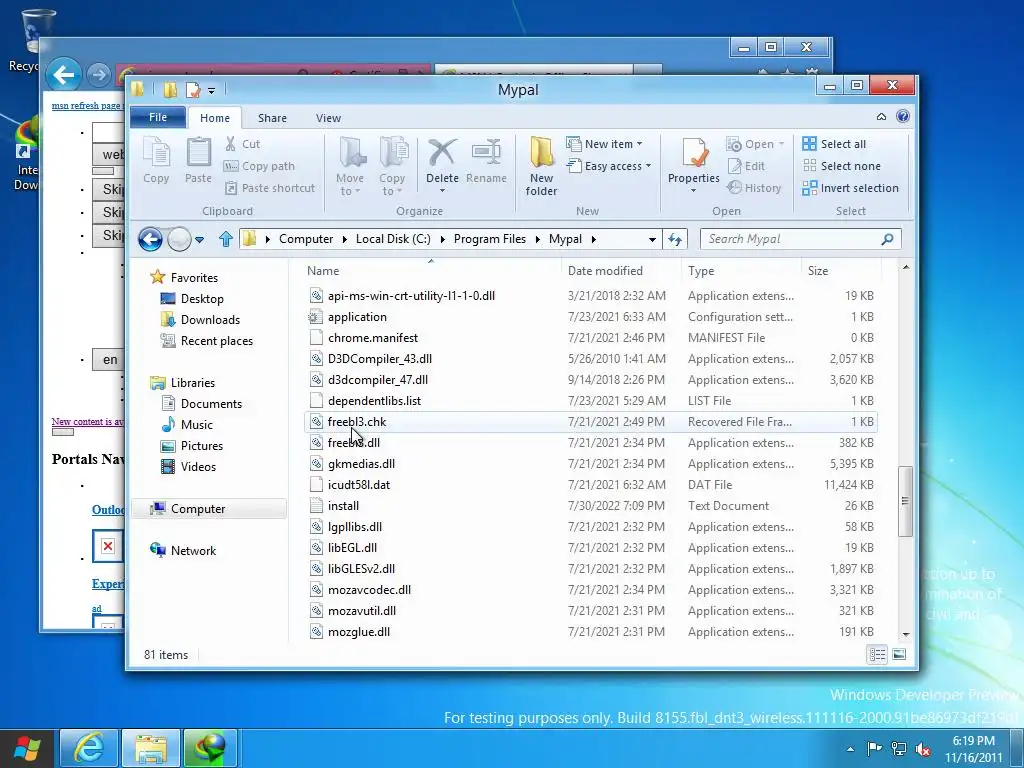Click the Edit button in Open group
The height and width of the screenshot is (768, 1024).
746,167
